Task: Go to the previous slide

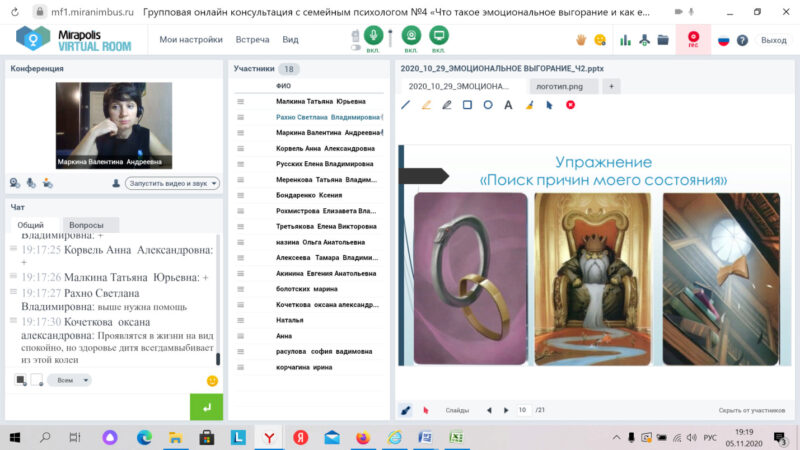Action: pos(489,410)
